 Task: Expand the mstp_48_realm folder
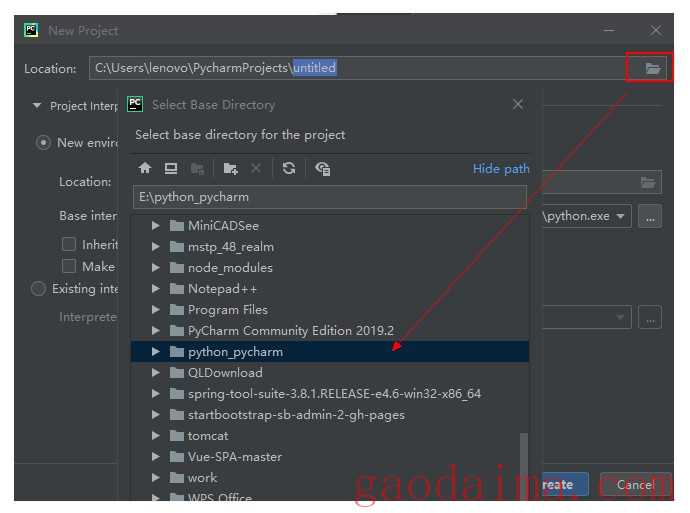[155, 247]
